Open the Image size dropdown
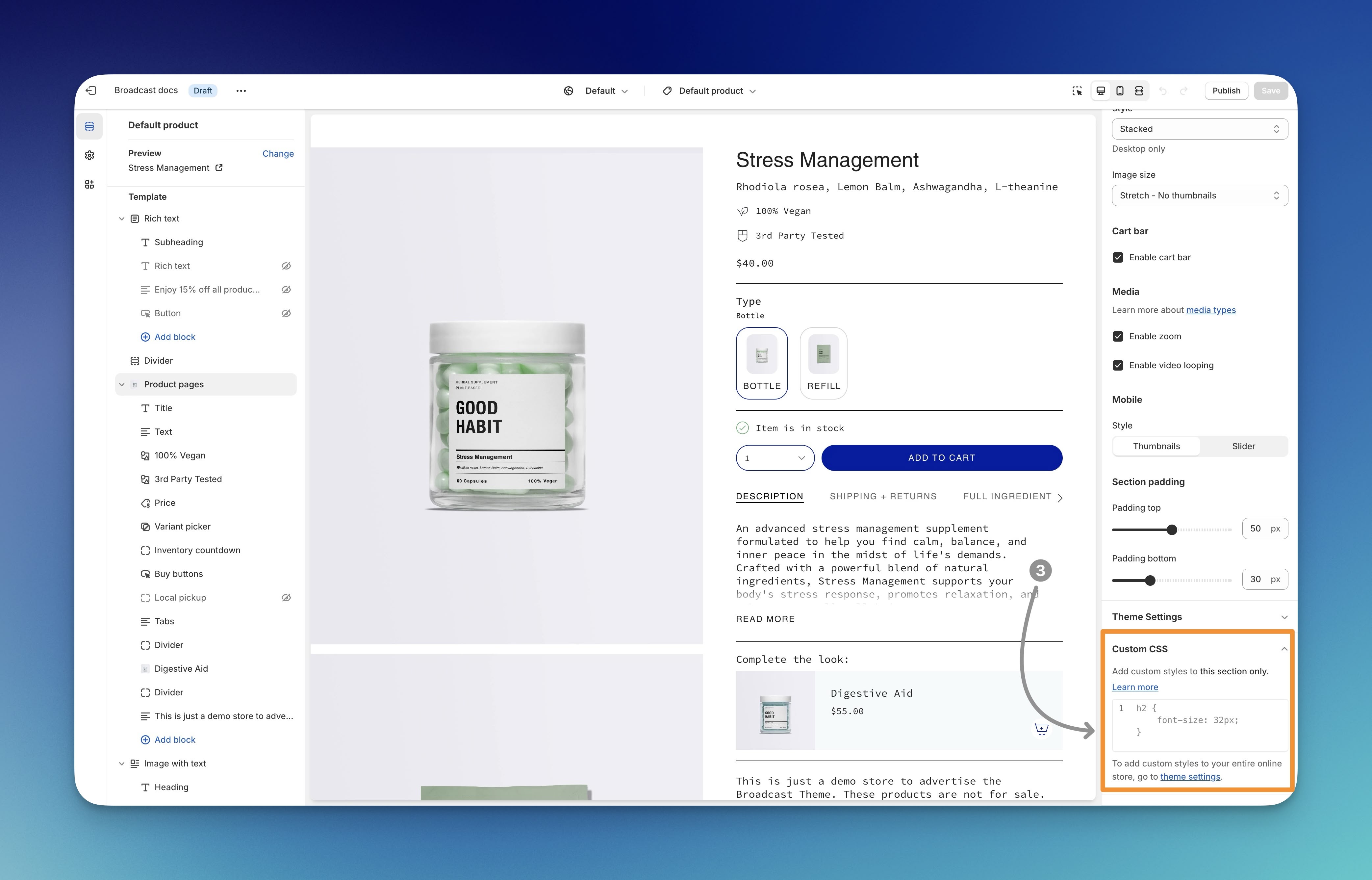 click(1199, 195)
